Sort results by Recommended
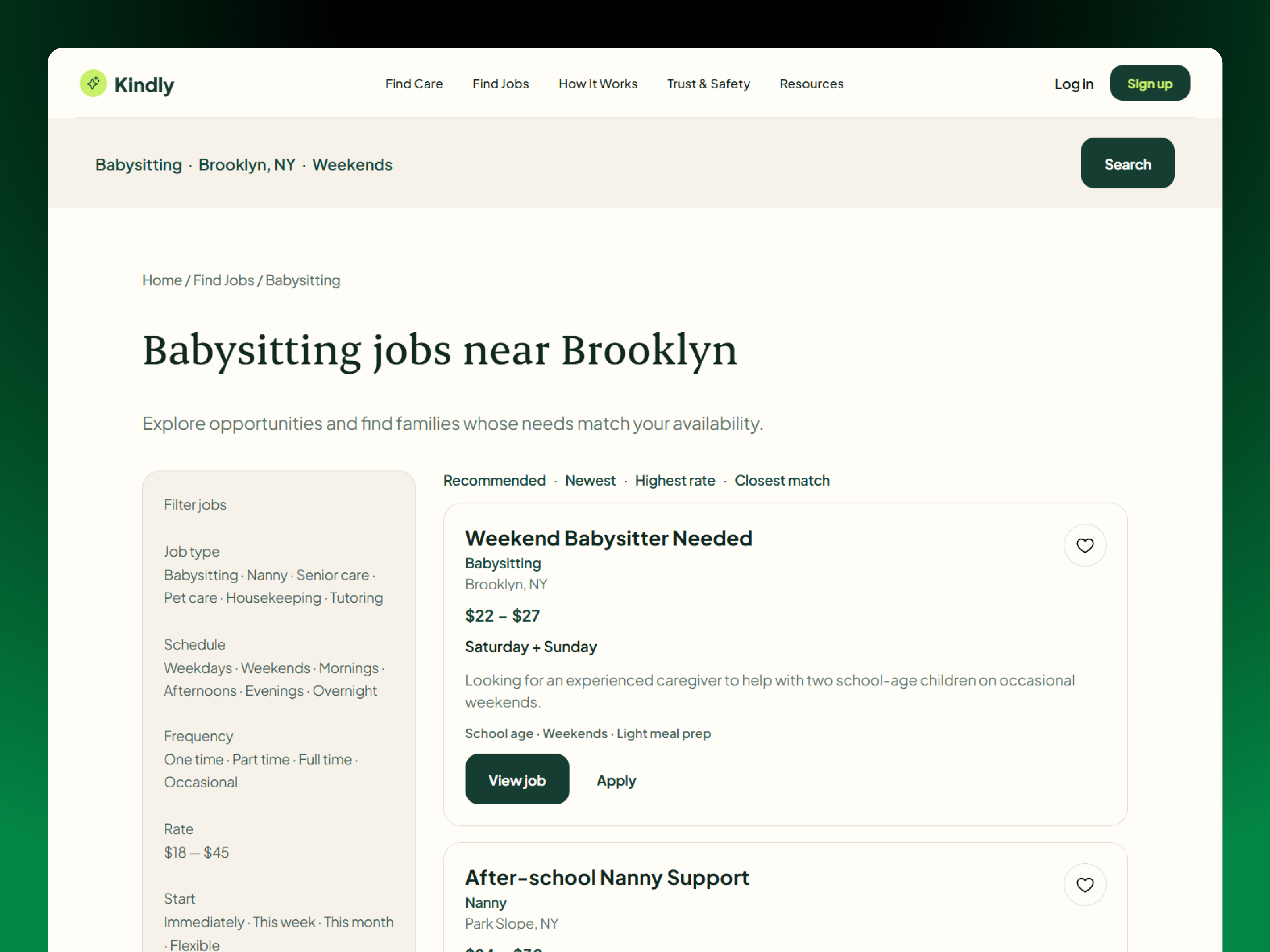The image size is (1270, 952). pos(495,480)
